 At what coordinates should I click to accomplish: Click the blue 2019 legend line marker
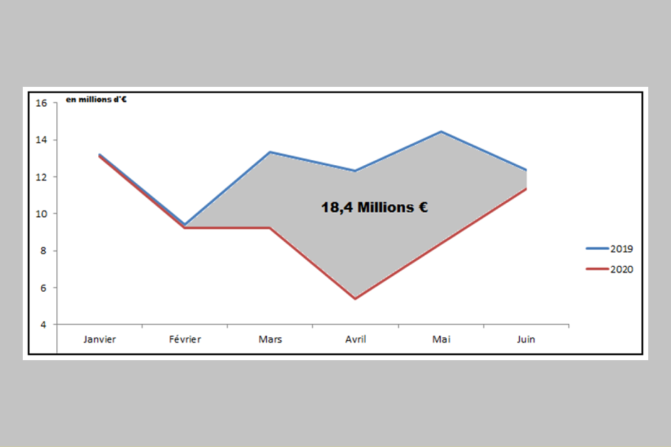pyautogui.click(x=596, y=248)
